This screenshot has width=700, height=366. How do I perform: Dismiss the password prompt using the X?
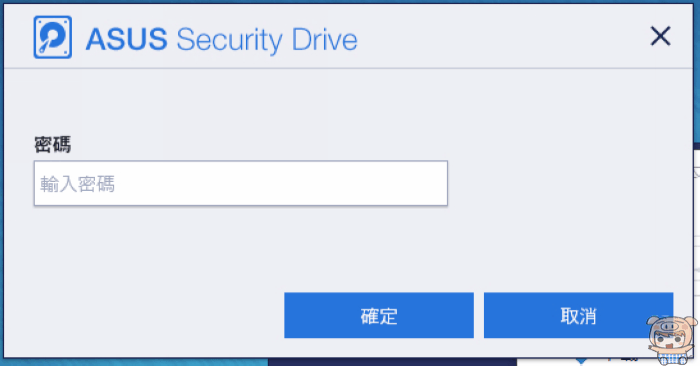point(660,36)
